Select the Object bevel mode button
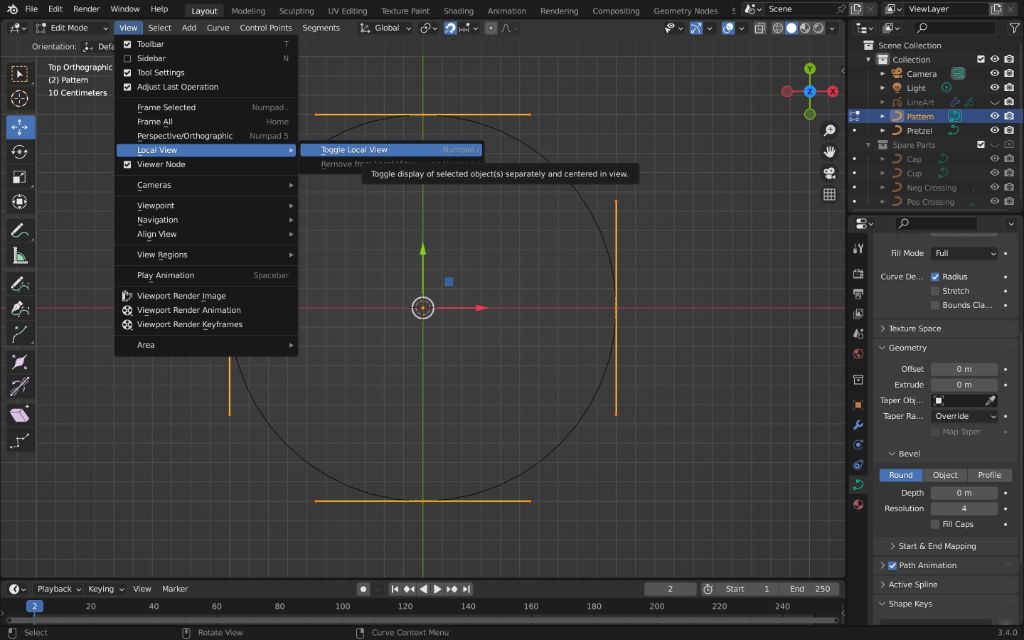This screenshot has height=640, width=1024. click(x=945, y=475)
